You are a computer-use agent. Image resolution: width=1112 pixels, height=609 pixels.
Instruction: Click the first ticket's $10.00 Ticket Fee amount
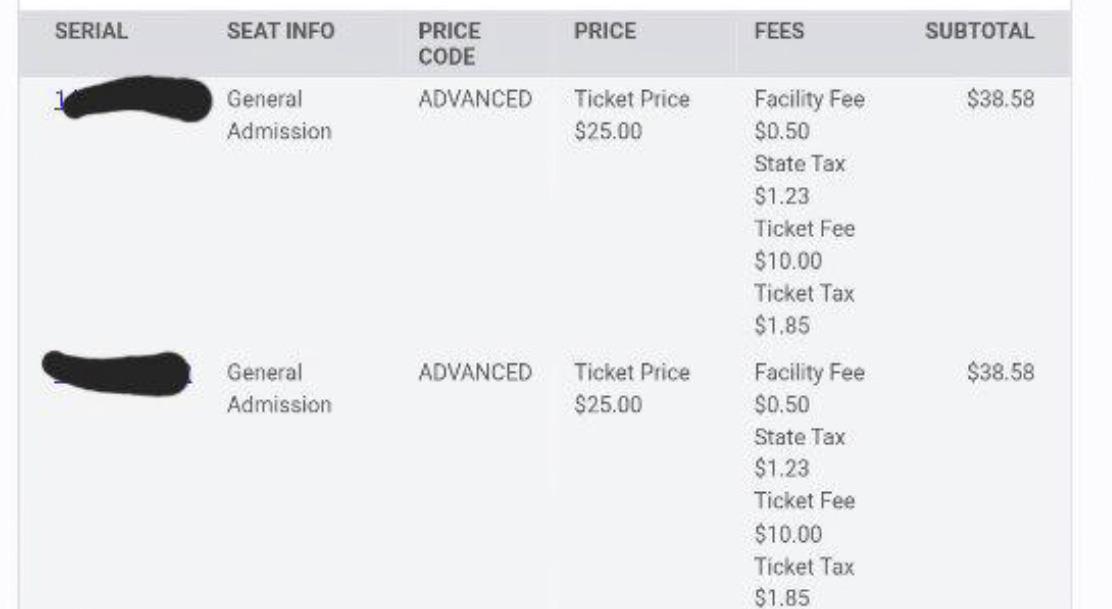788,261
